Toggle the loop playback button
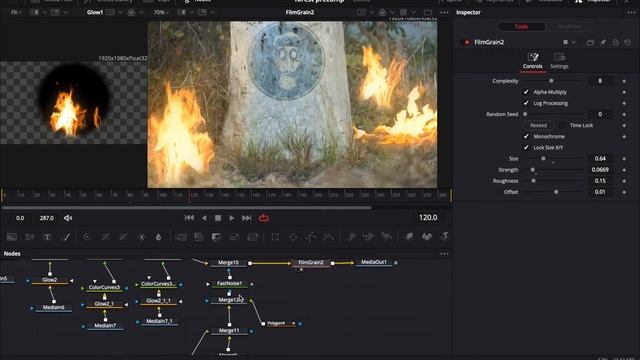This screenshot has height=360, width=640. (x=264, y=218)
